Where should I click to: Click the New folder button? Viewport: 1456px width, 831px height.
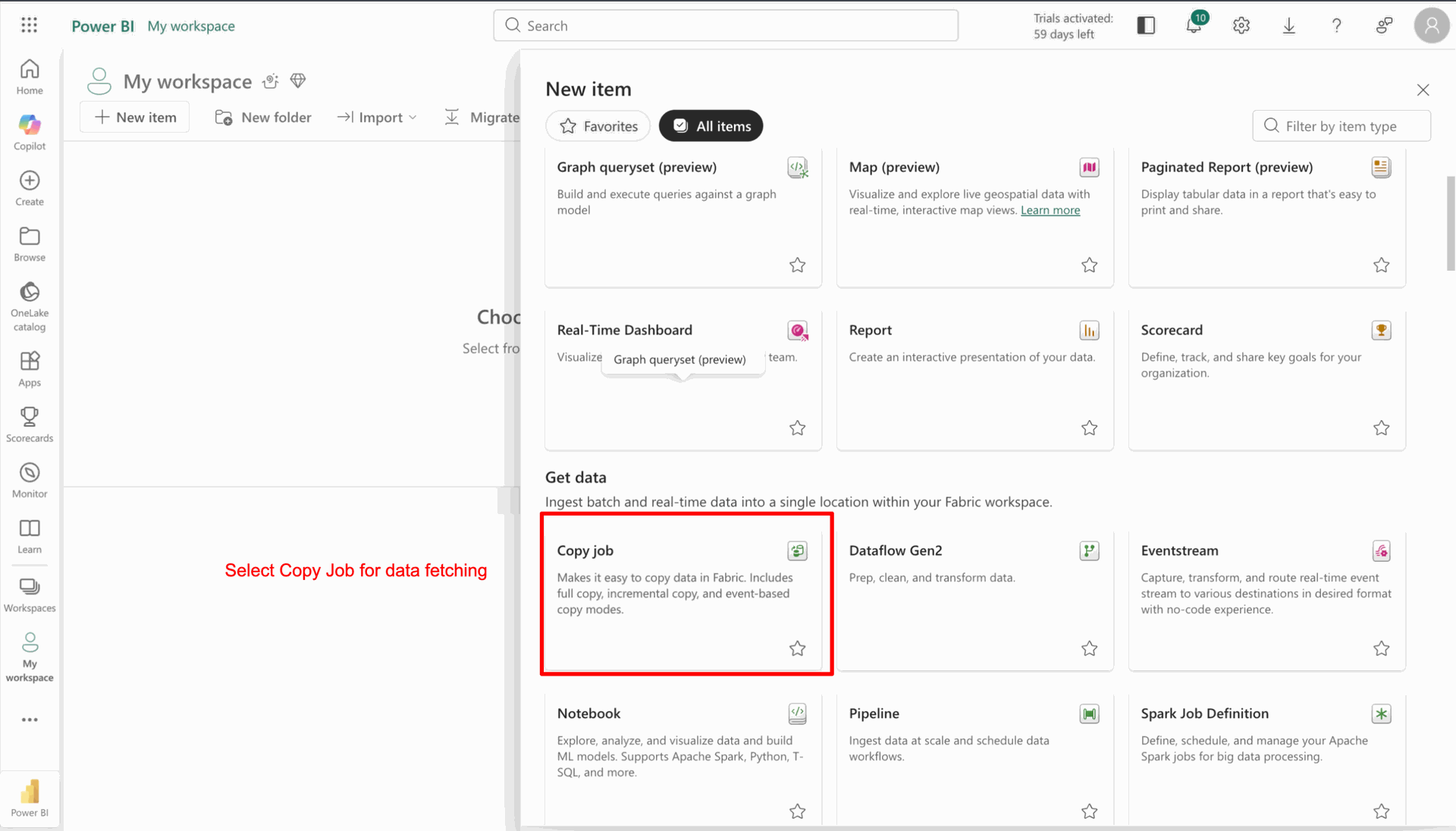[263, 118]
